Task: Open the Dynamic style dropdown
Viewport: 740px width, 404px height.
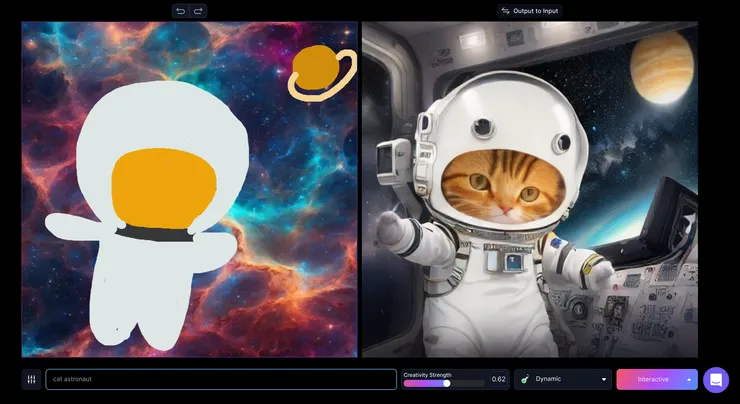Action: 563,379
